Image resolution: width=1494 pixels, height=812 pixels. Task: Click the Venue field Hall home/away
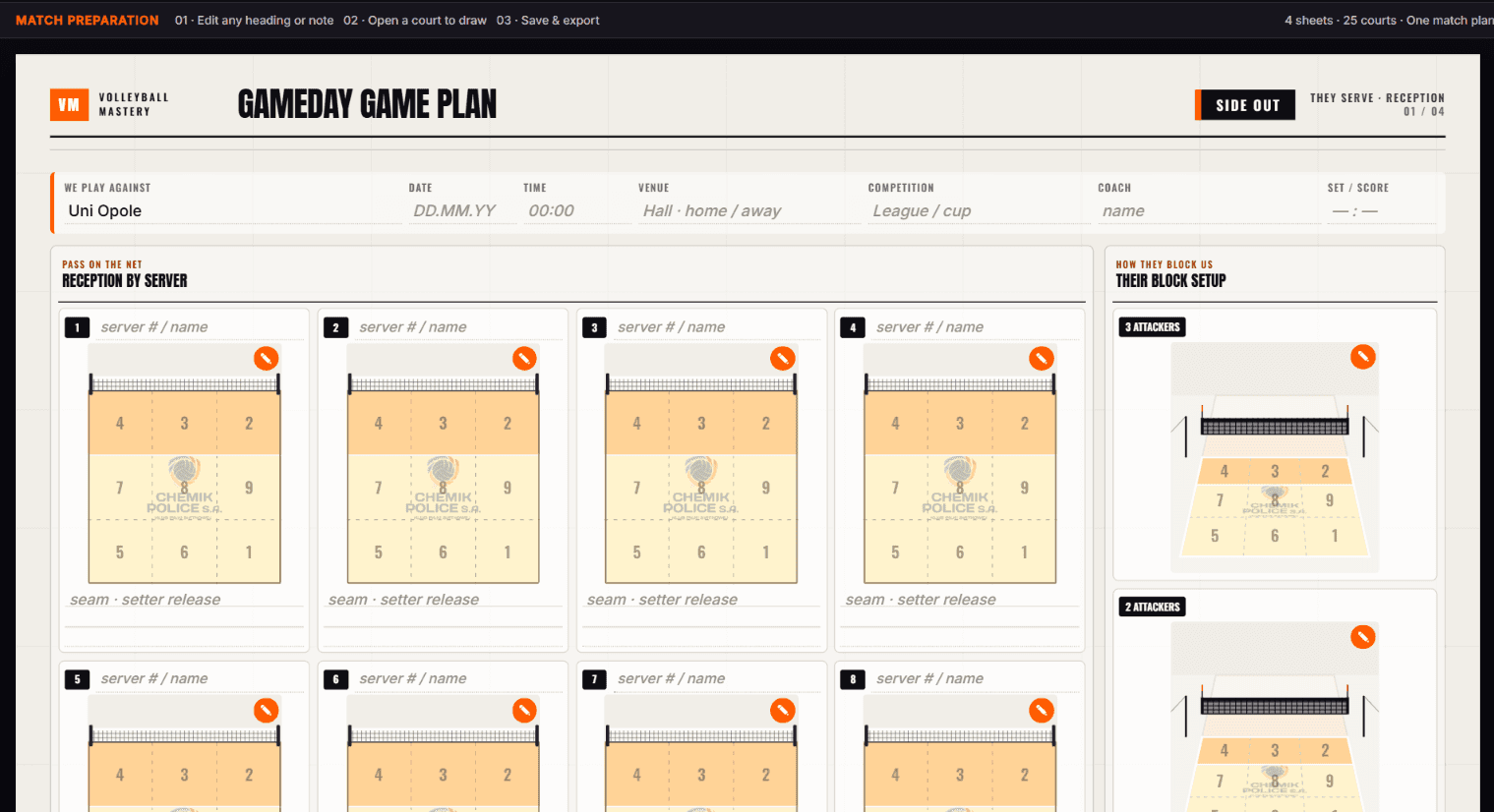748,211
